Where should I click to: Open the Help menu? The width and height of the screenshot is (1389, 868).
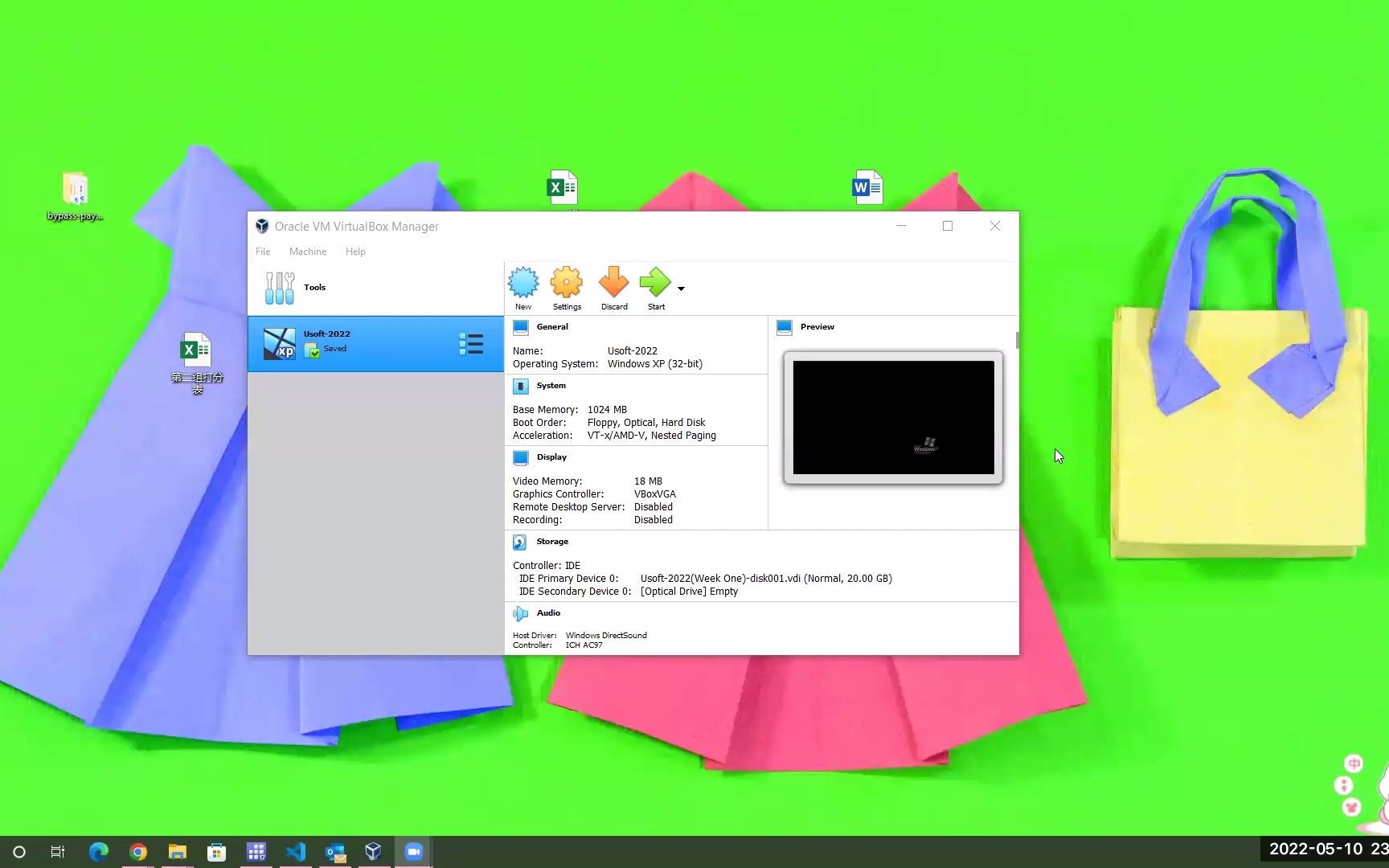pos(355,252)
